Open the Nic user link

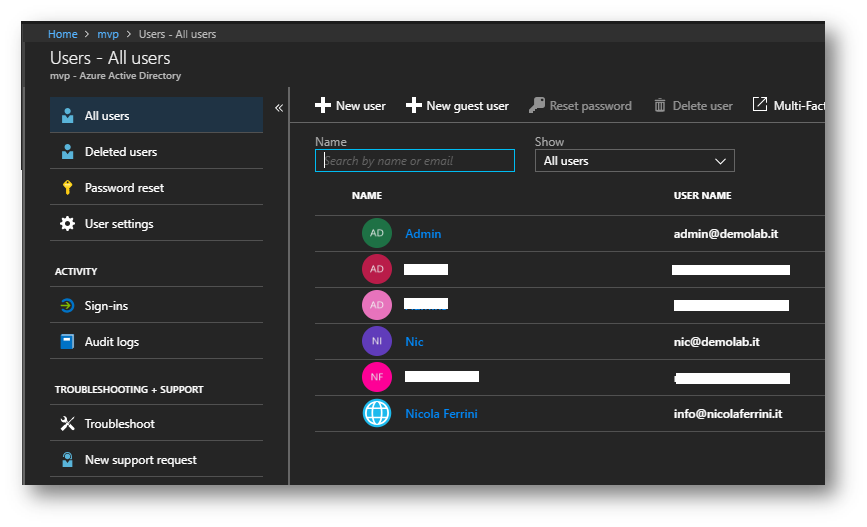(x=414, y=342)
